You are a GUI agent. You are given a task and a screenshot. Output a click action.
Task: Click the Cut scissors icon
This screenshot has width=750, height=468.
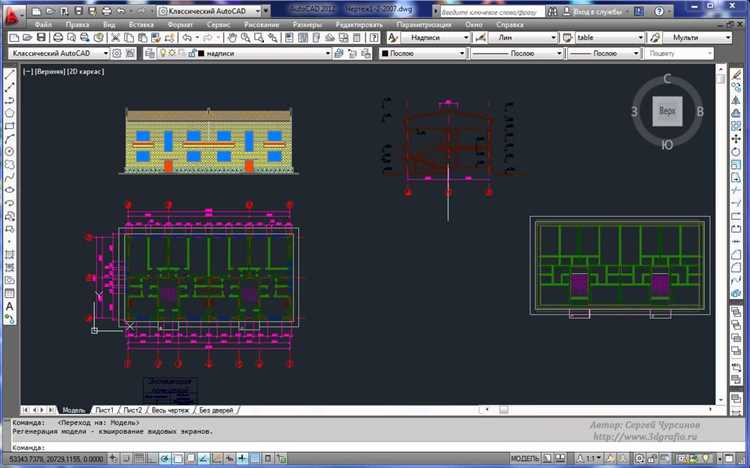(115, 37)
